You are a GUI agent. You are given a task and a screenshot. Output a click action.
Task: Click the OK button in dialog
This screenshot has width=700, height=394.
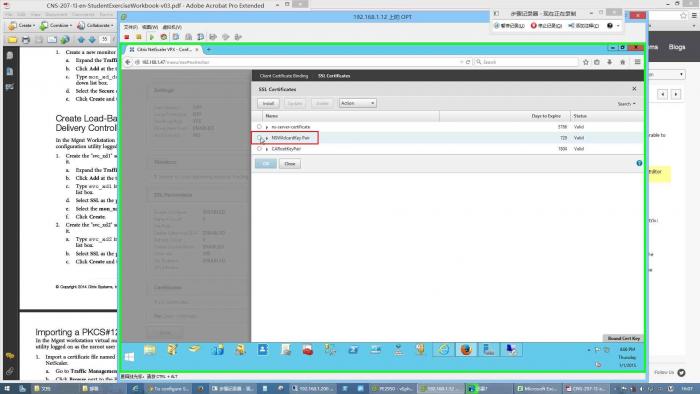click(266, 164)
